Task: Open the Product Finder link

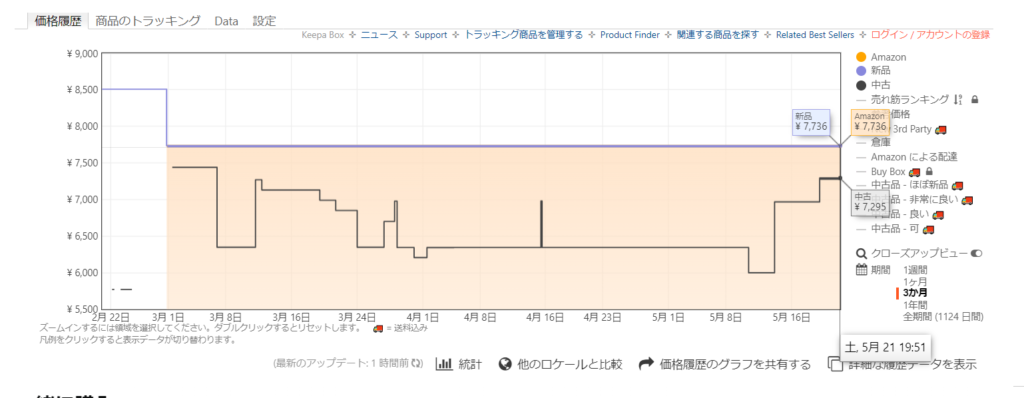Action: pos(630,35)
